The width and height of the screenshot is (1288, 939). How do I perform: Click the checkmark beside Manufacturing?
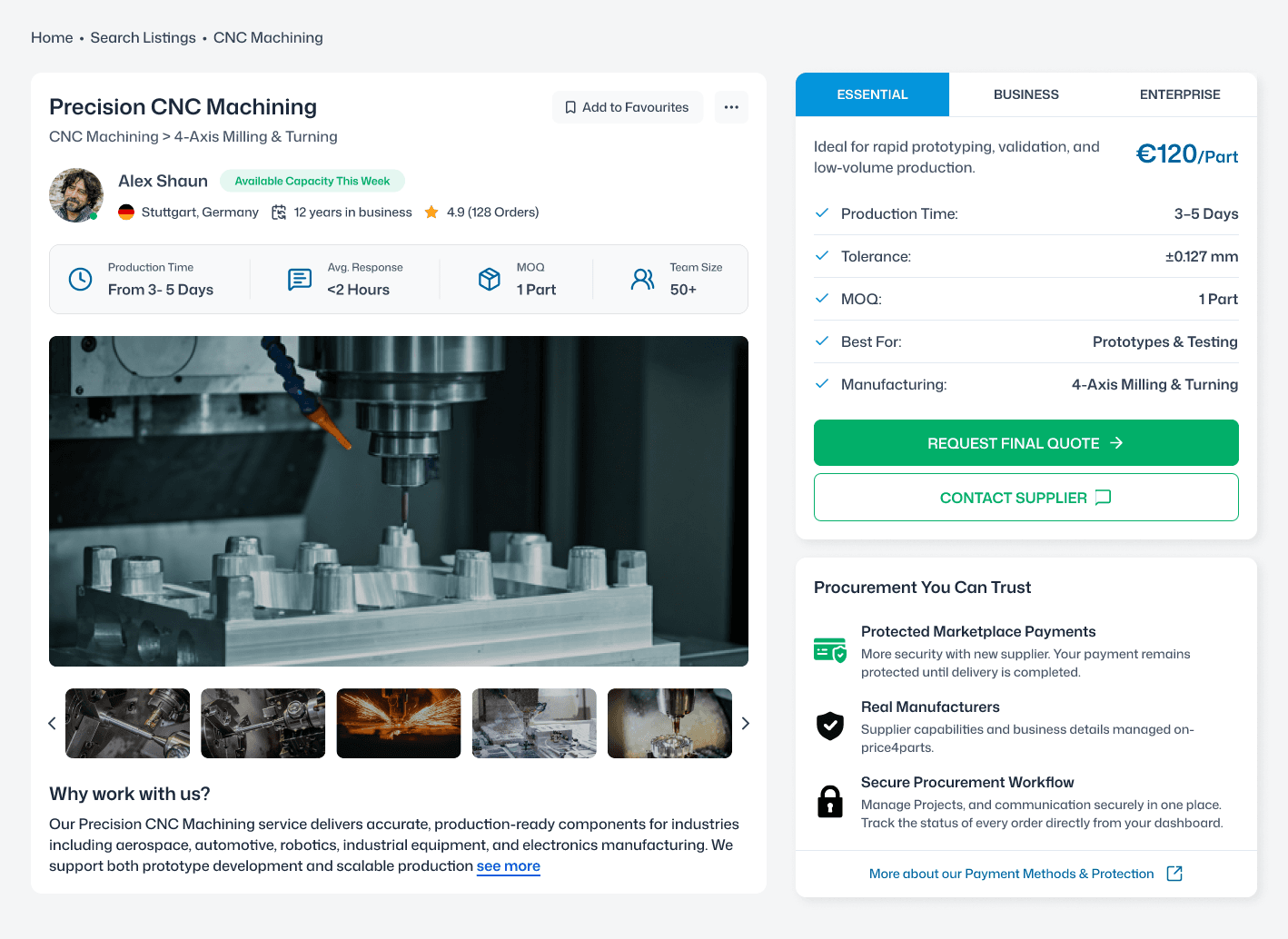click(822, 383)
